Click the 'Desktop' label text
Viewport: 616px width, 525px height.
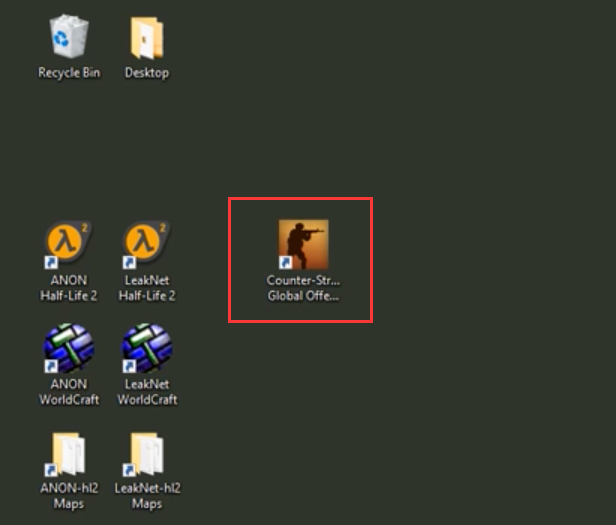point(147,73)
